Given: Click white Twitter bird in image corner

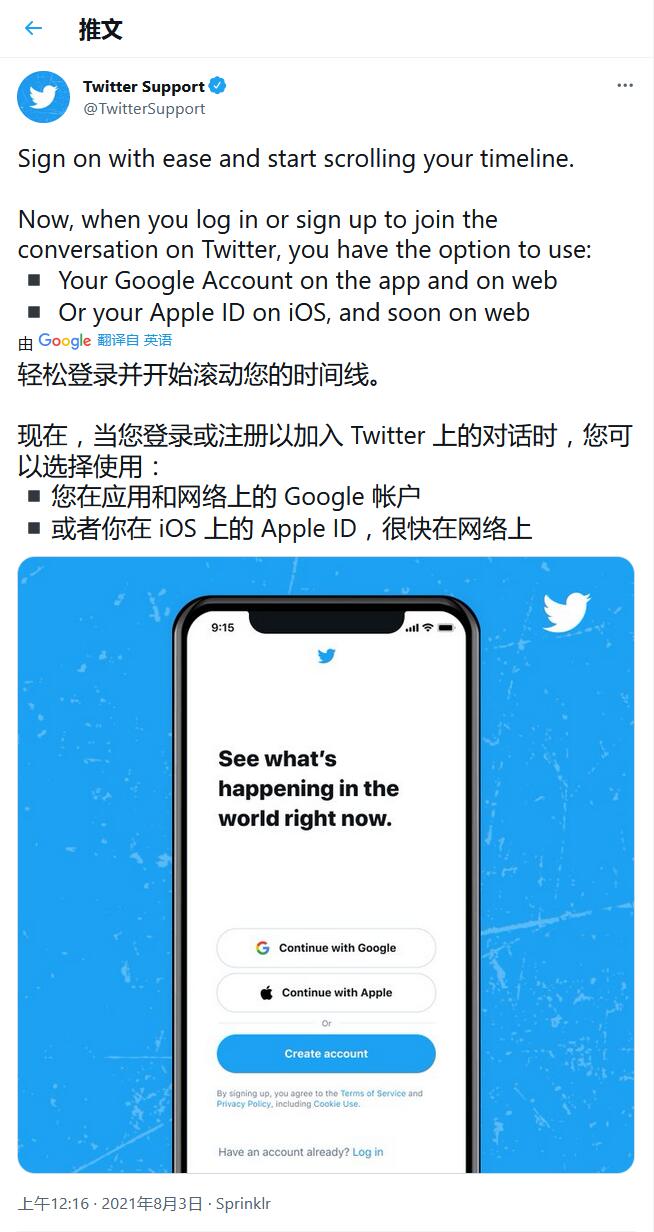Looking at the screenshot, I should [x=566, y=612].
